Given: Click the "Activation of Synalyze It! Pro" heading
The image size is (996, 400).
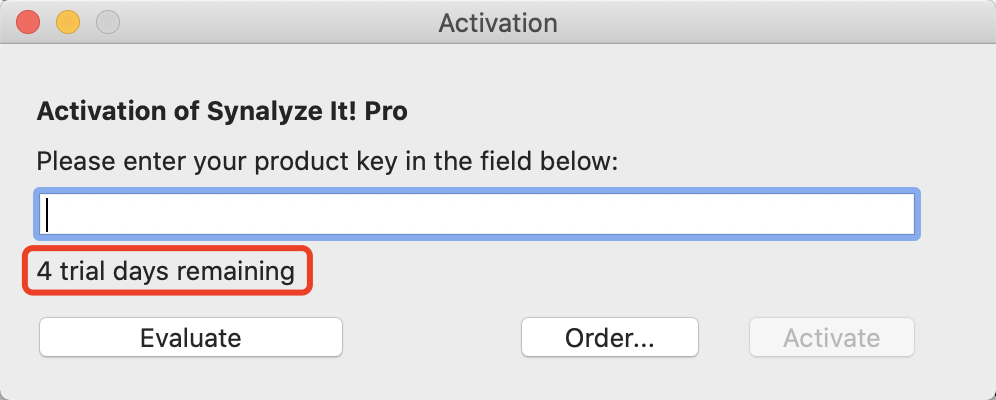Looking at the screenshot, I should point(222,111).
